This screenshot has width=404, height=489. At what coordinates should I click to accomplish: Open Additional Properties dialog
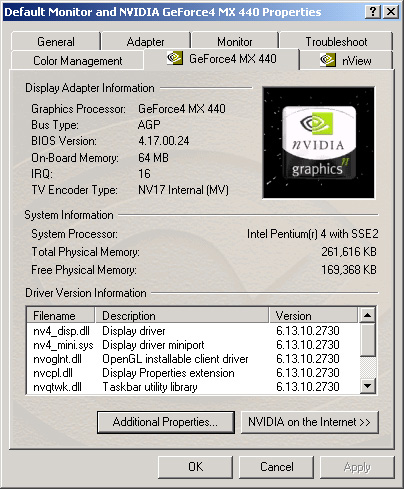[x=166, y=422]
